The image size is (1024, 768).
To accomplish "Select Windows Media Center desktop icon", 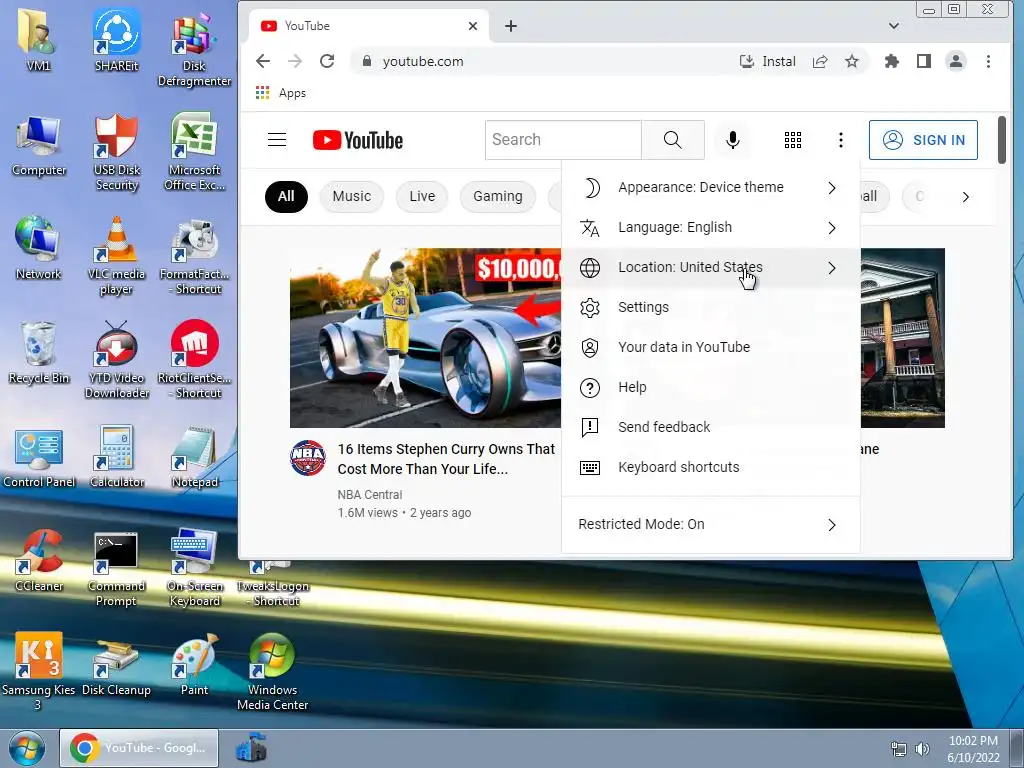I will point(272,671).
